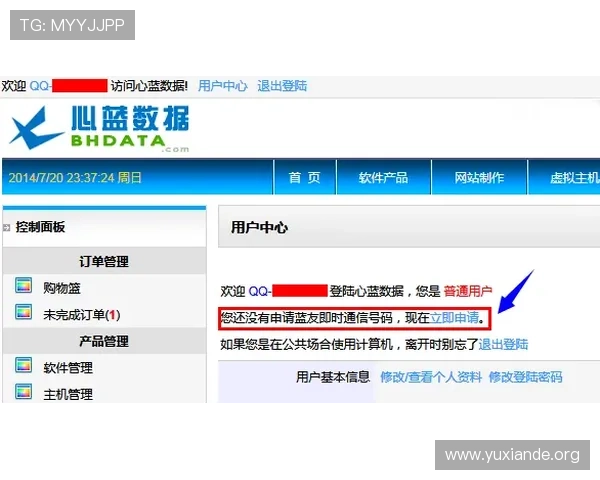600x480 pixels.
Task: Click the QQ username in welcome message
Action: point(288,291)
